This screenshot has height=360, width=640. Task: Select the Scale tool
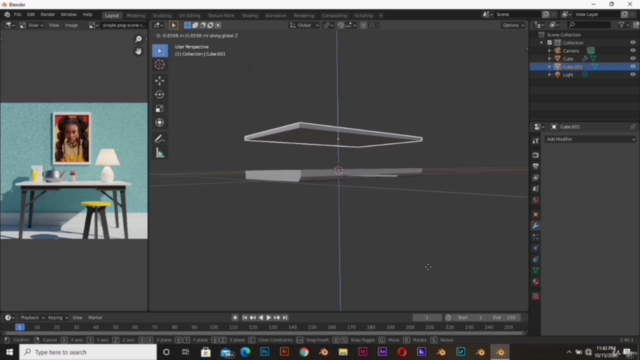[160, 109]
